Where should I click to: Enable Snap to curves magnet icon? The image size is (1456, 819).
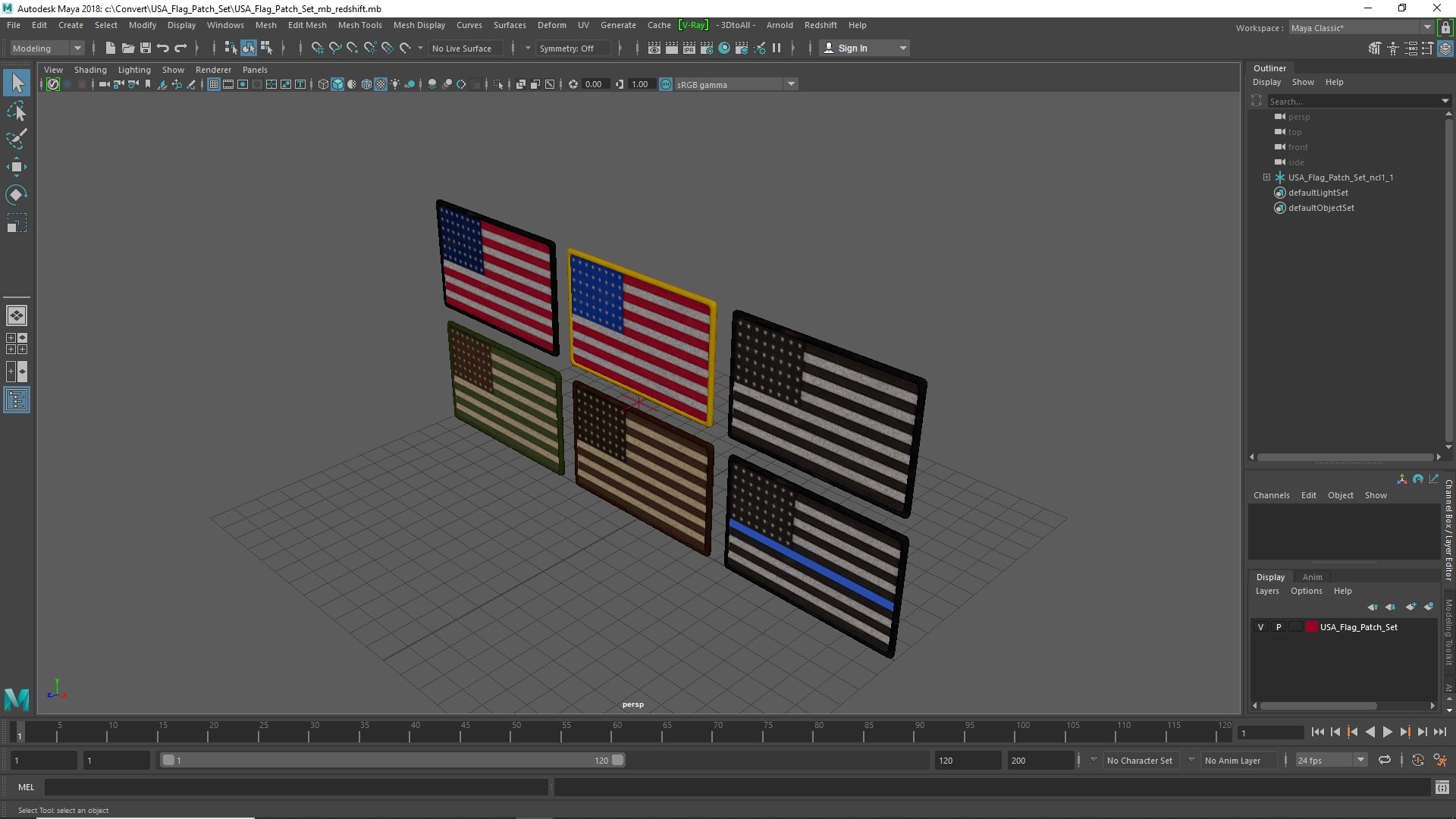pos(334,48)
